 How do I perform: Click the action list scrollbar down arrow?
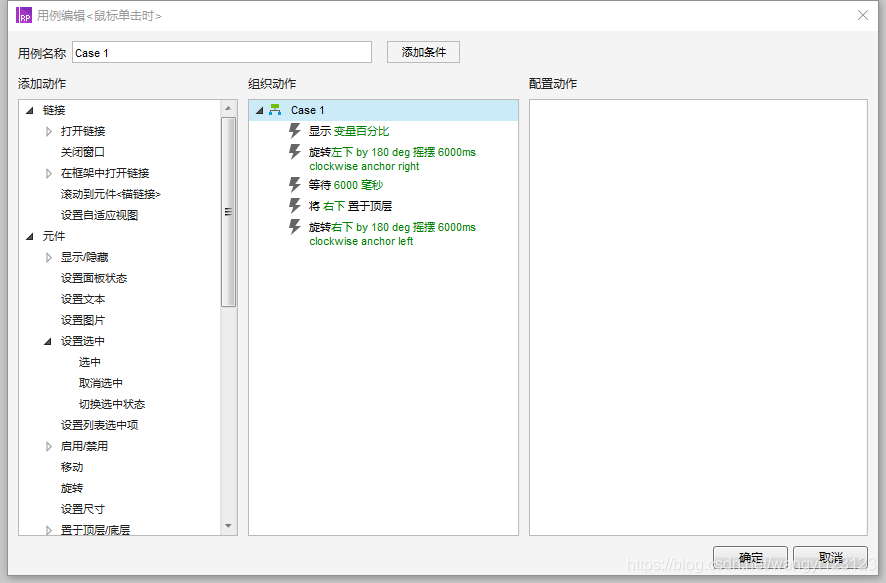(228, 526)
